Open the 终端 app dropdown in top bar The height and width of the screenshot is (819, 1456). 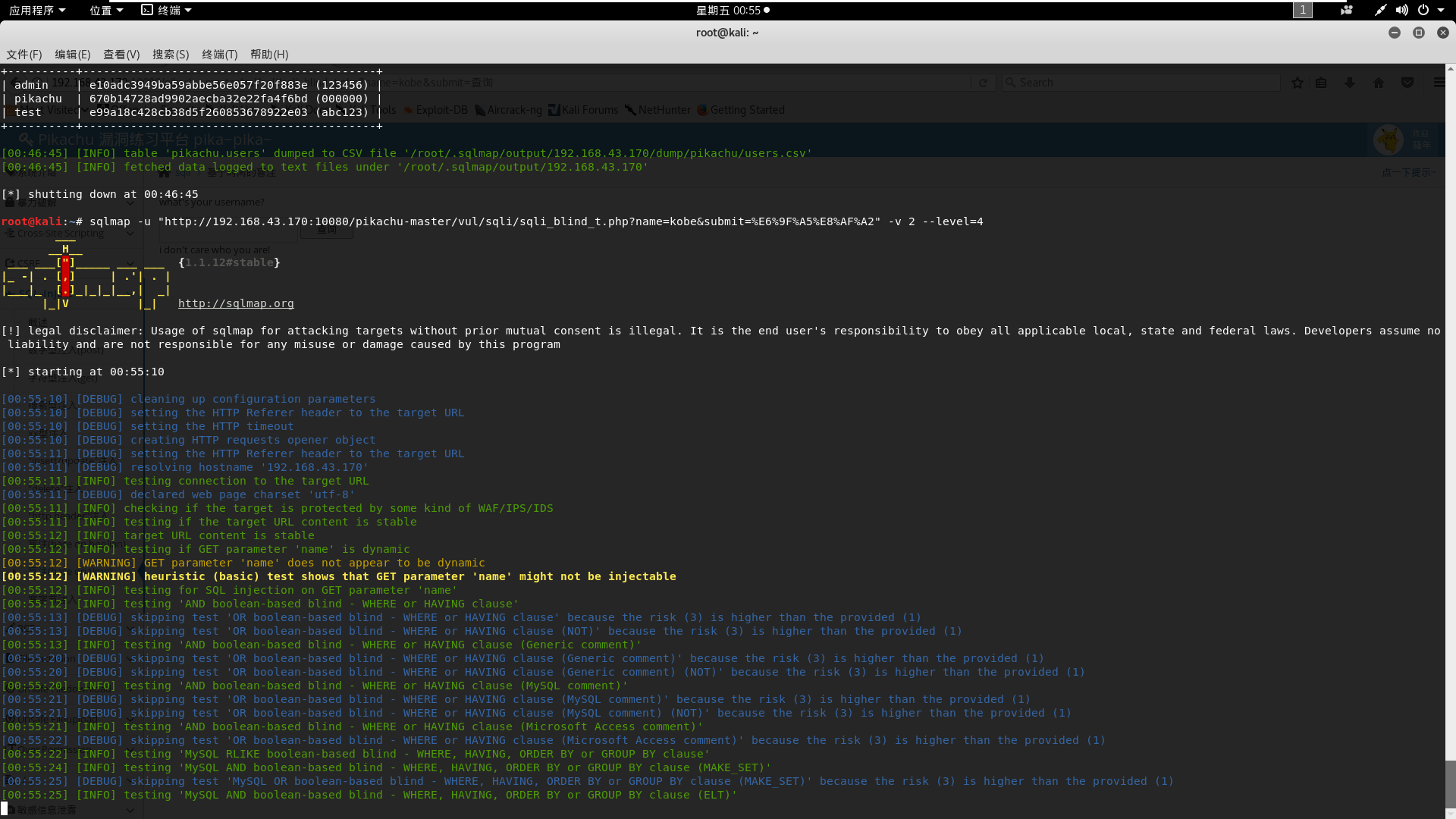point(167,10)
